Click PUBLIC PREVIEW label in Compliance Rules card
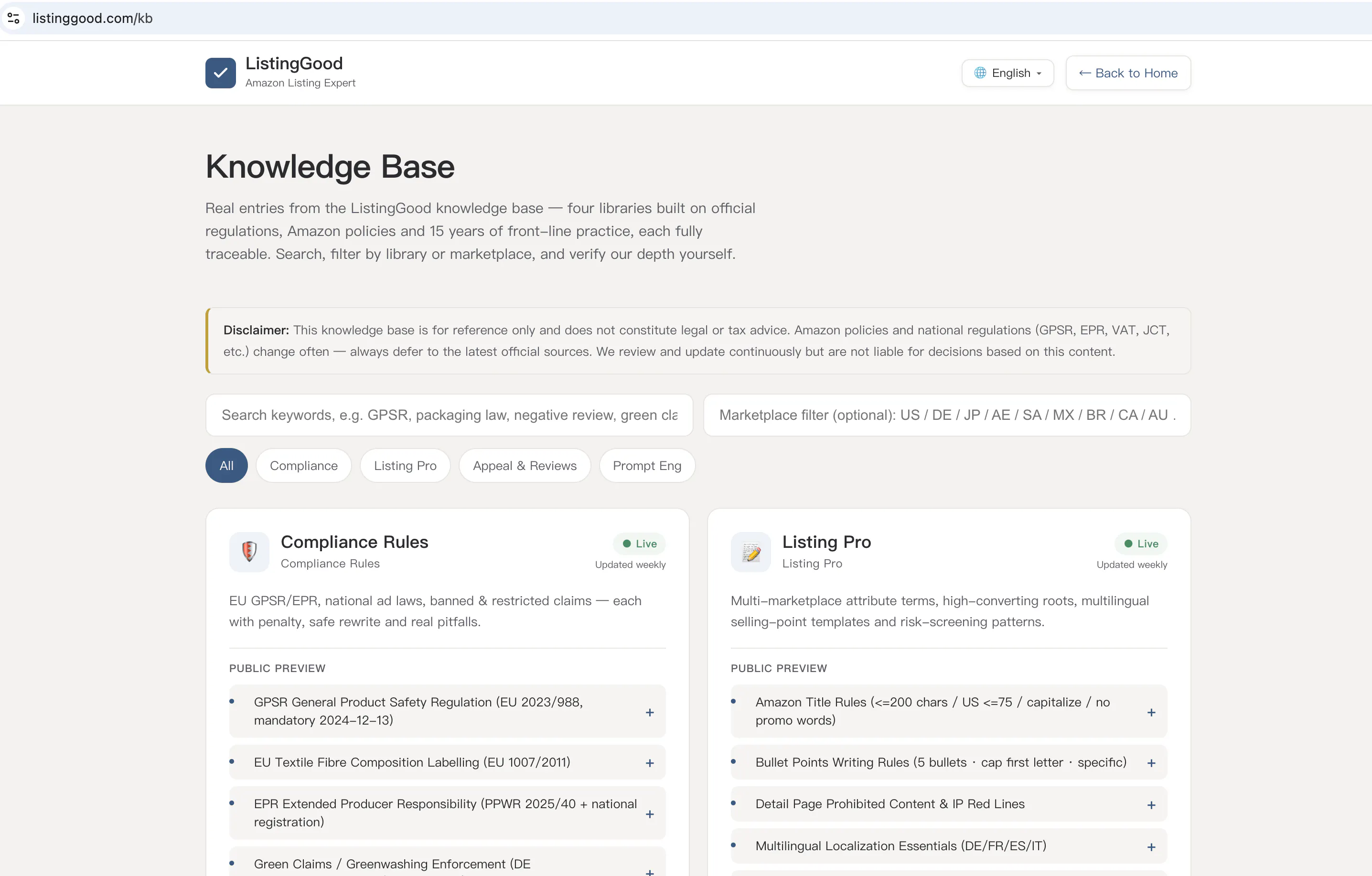Viewport: 1372px width, 876px height. pyautogui.click(x=278, y=669)
